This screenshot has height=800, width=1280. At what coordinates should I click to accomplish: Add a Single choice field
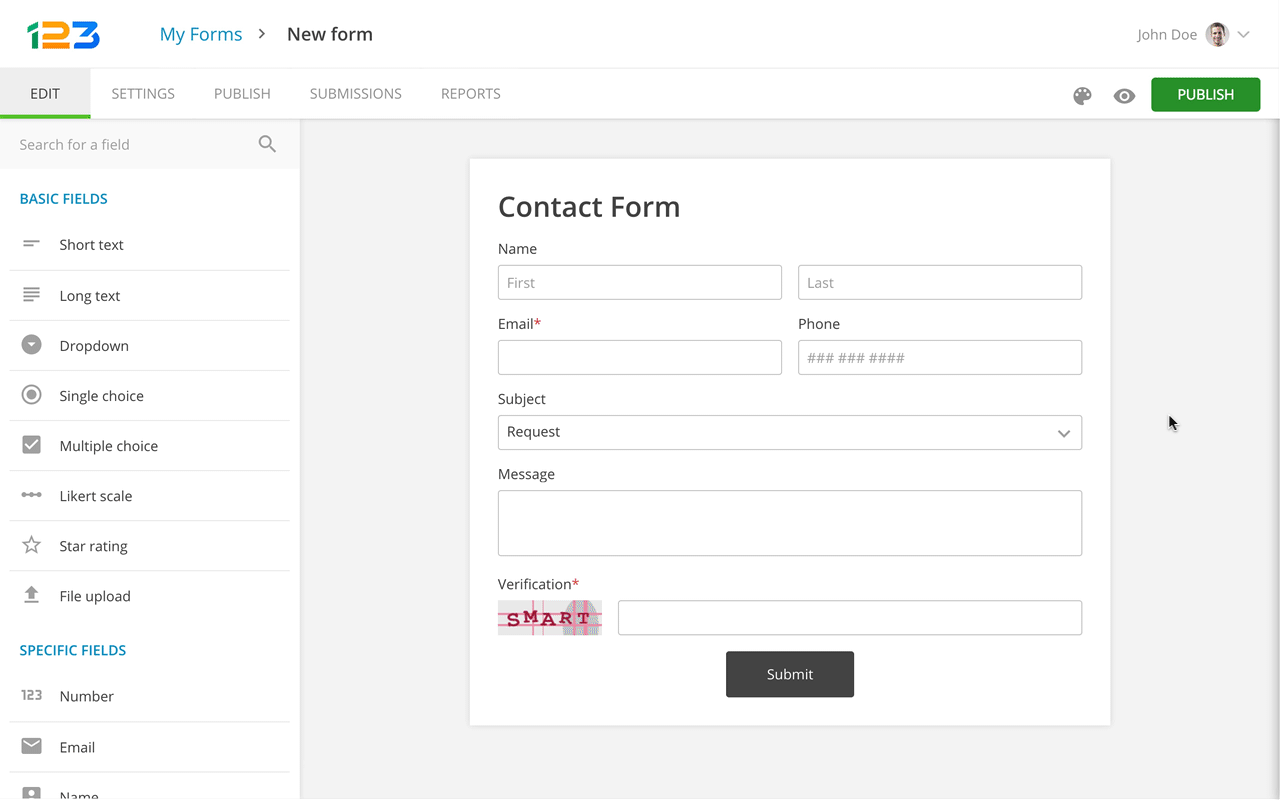pos(150,395)
